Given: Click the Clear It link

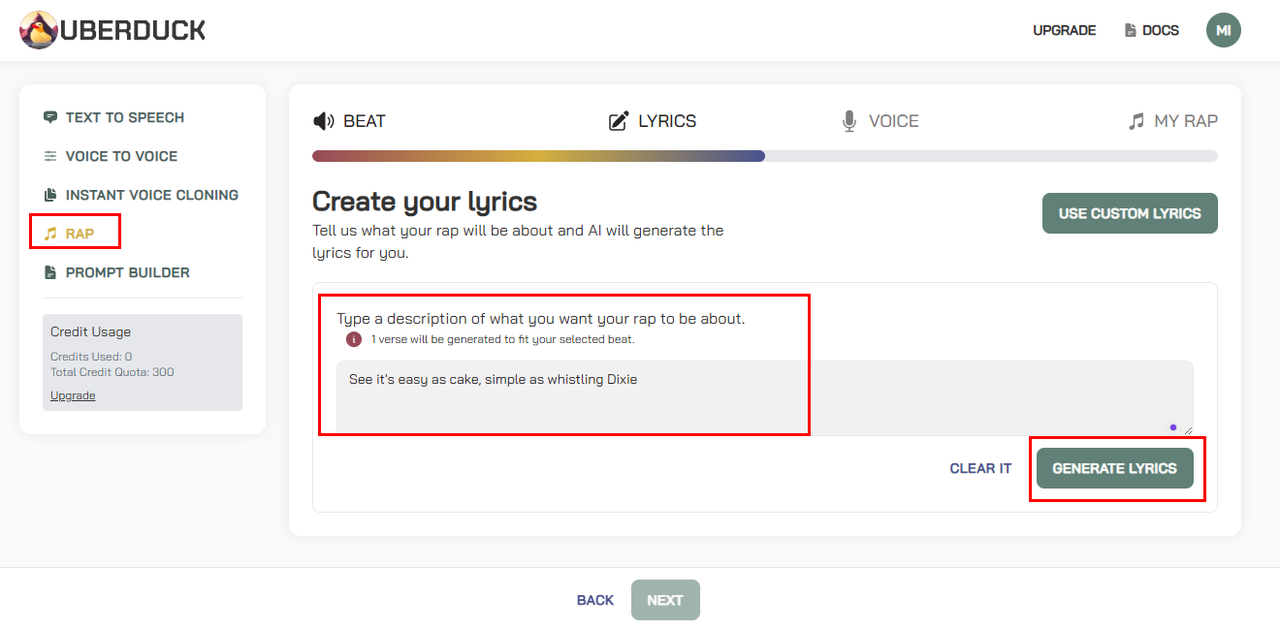Looking at the screenshot, I should (x=980, y=468).
